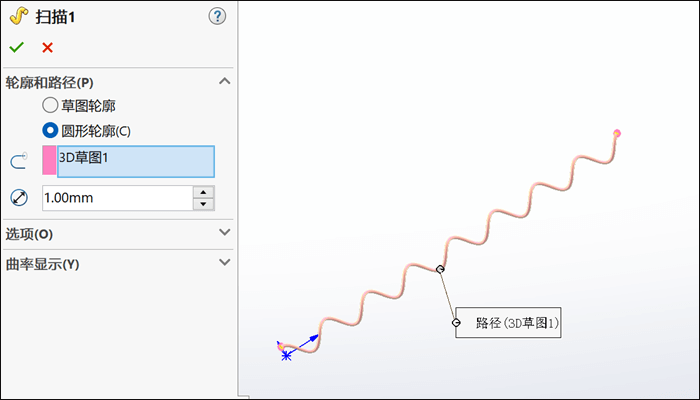The image size is (700, 400).
Task: Click into the 1.00mm diameter field
Action: click(115, 198)
